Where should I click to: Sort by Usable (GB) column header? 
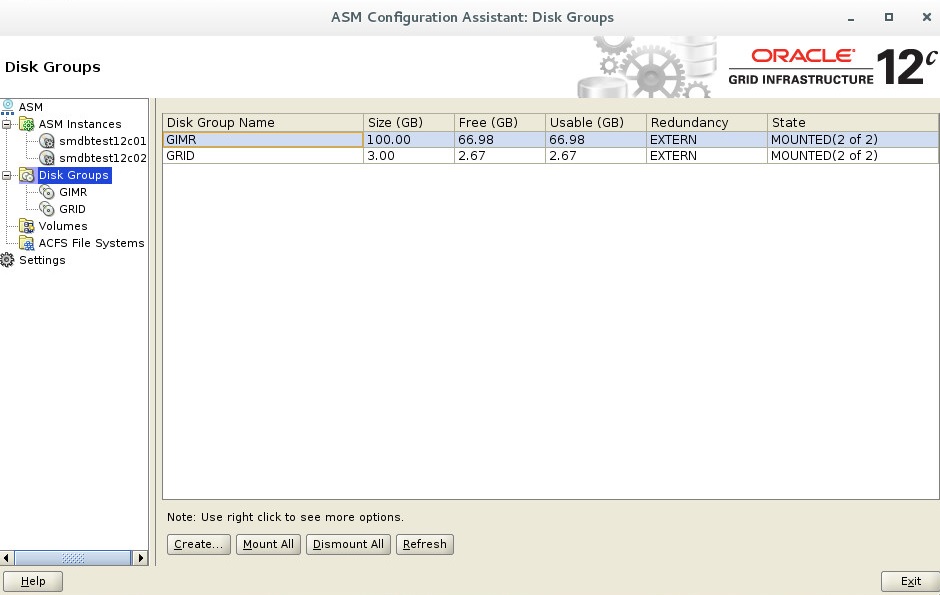click(x=596, y=122)
